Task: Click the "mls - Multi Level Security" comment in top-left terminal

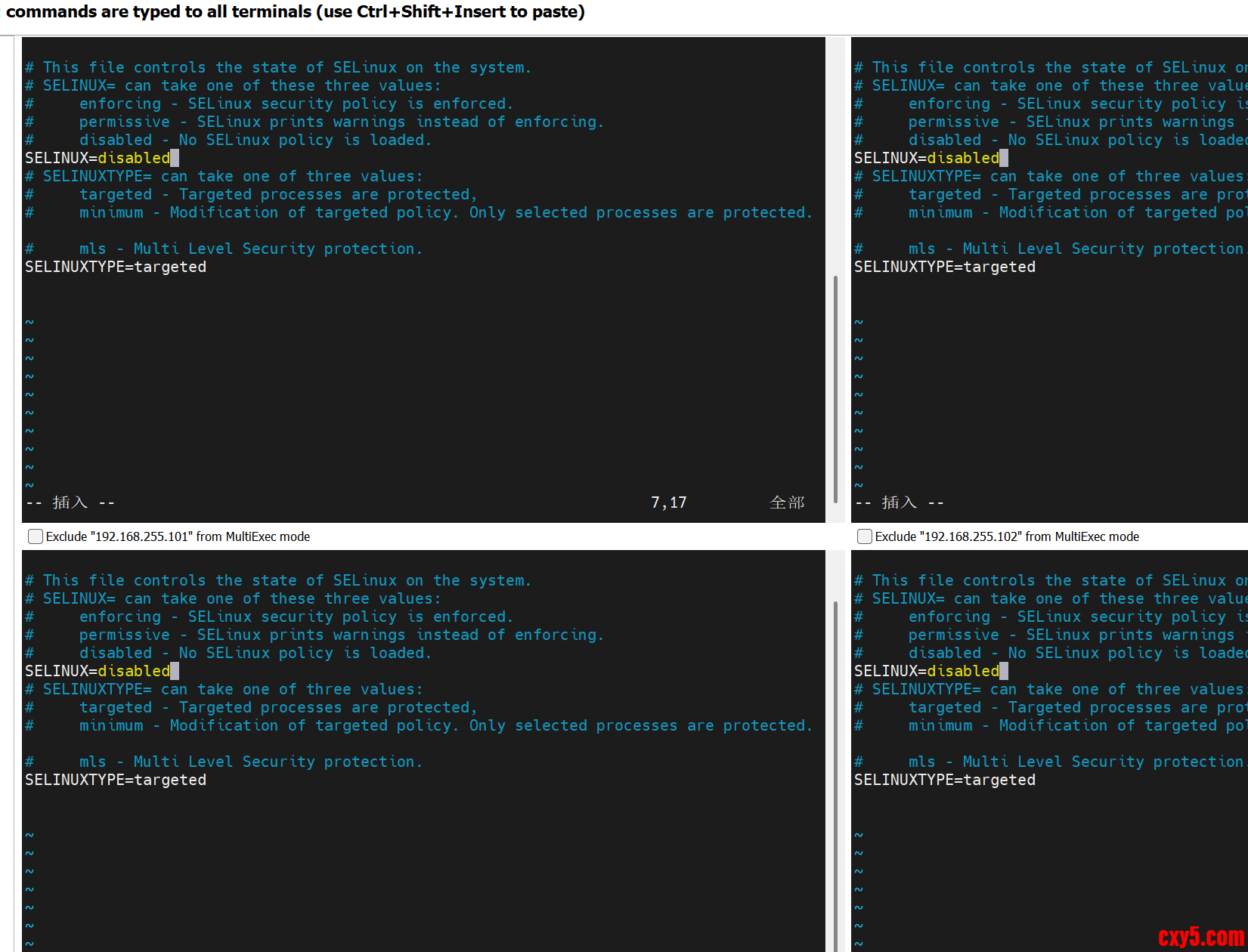Action: point(249,249)
